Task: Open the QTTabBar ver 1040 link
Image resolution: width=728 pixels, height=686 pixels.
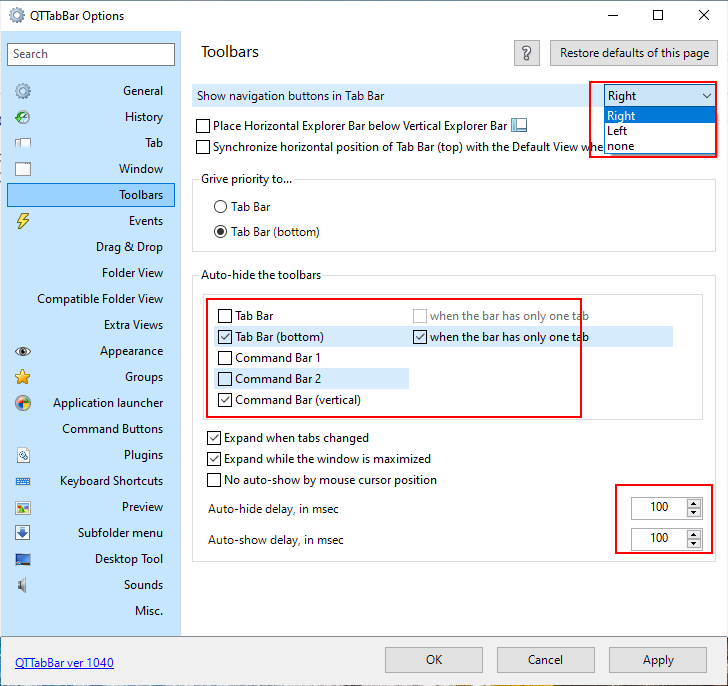Action: [x=64, y=662]
